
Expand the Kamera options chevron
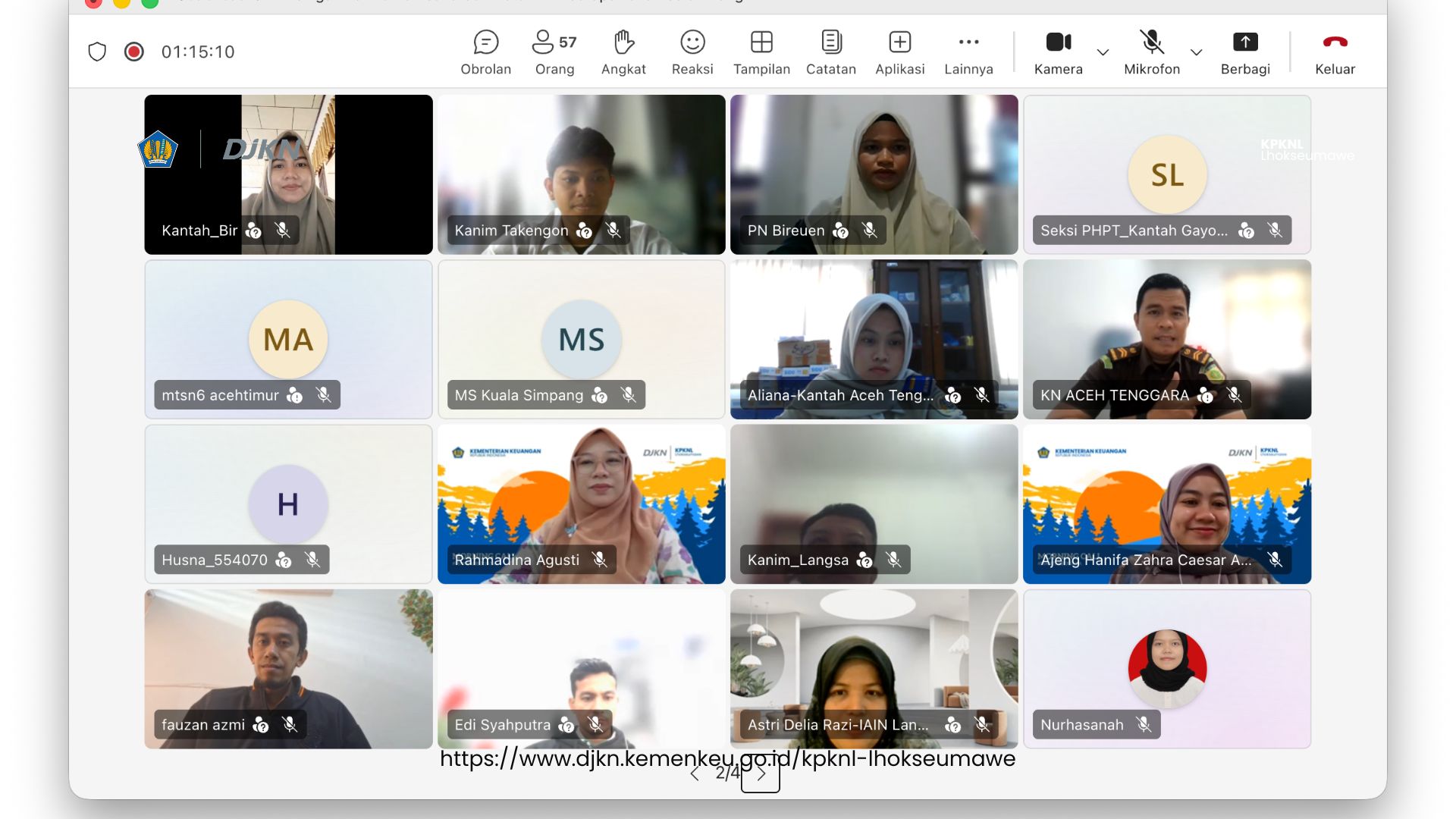click(1103, 52)
